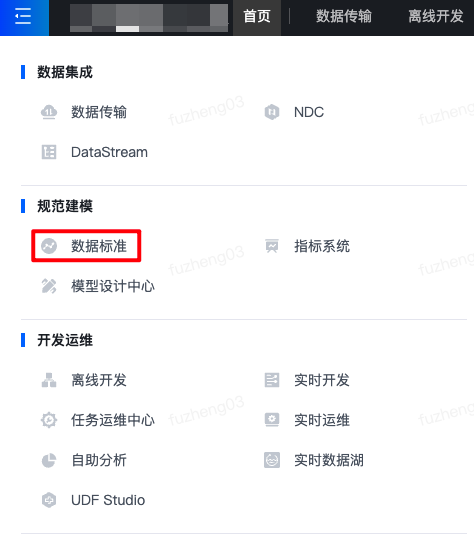474x536 pixels.
Task: Click the 任务运维中心 gear icon
Action: click(49, 420)
